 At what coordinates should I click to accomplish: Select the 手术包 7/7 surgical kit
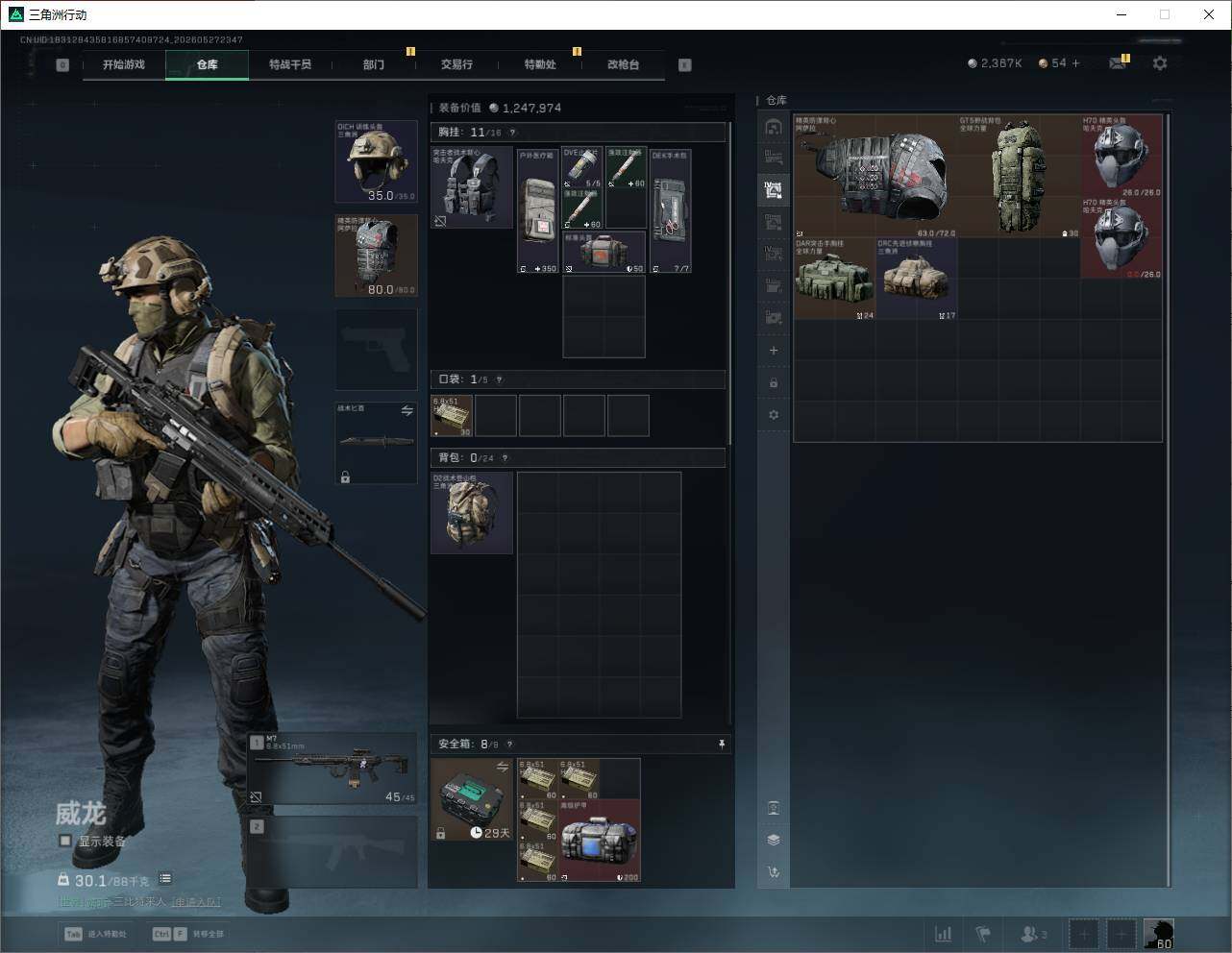point(671,210)
